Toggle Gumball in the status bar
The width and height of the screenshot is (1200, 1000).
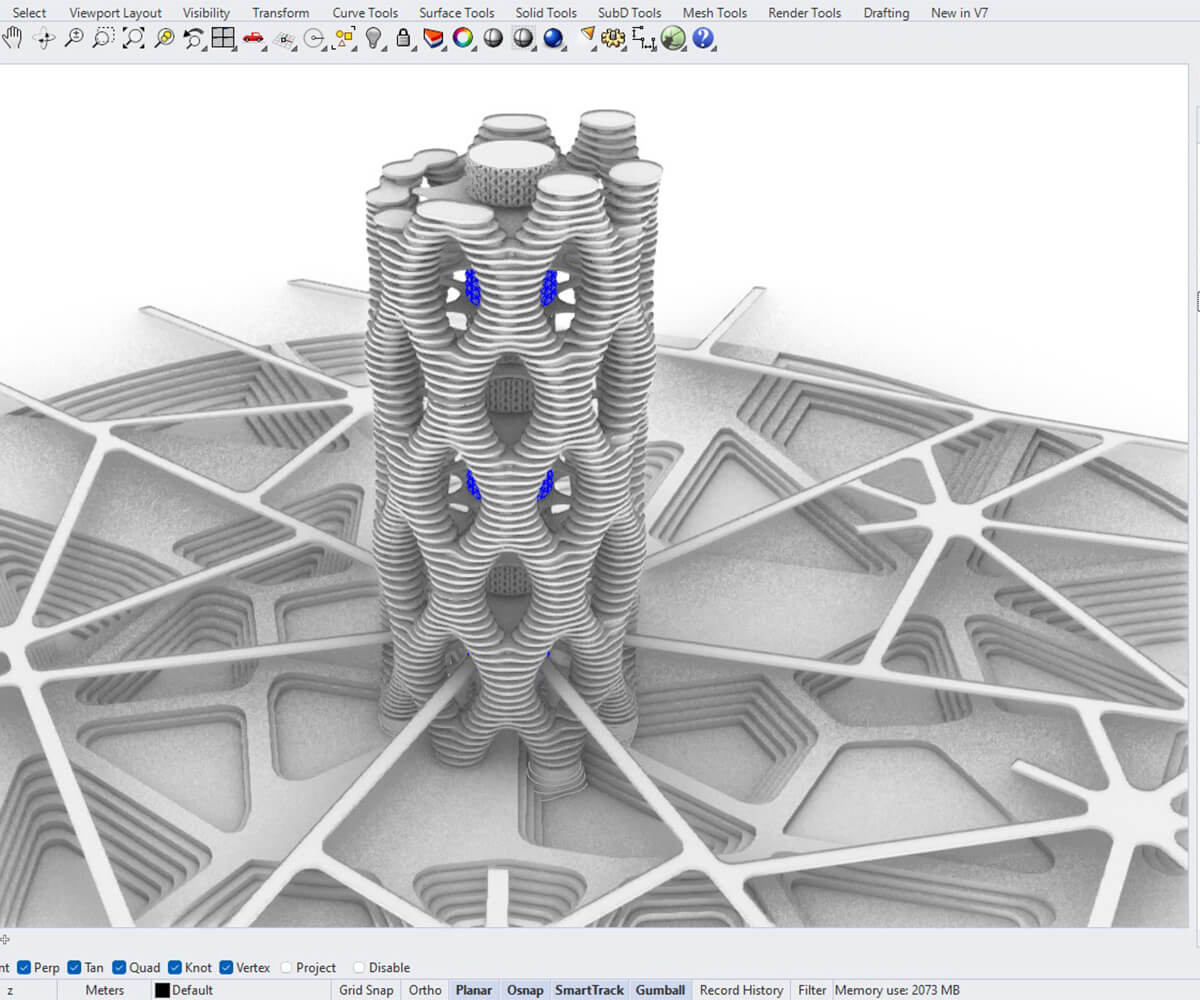point(660,989)
